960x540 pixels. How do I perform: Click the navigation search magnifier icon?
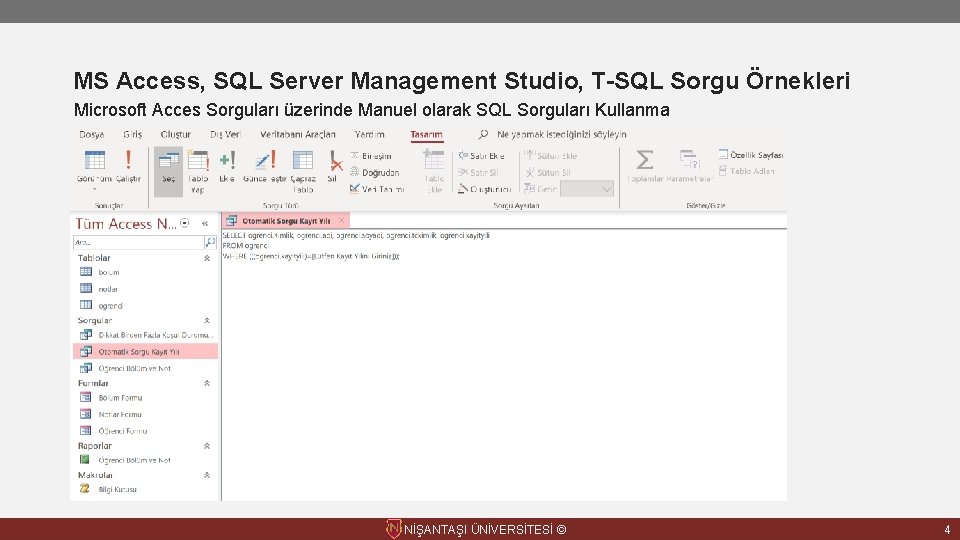(x=210, y=242)
